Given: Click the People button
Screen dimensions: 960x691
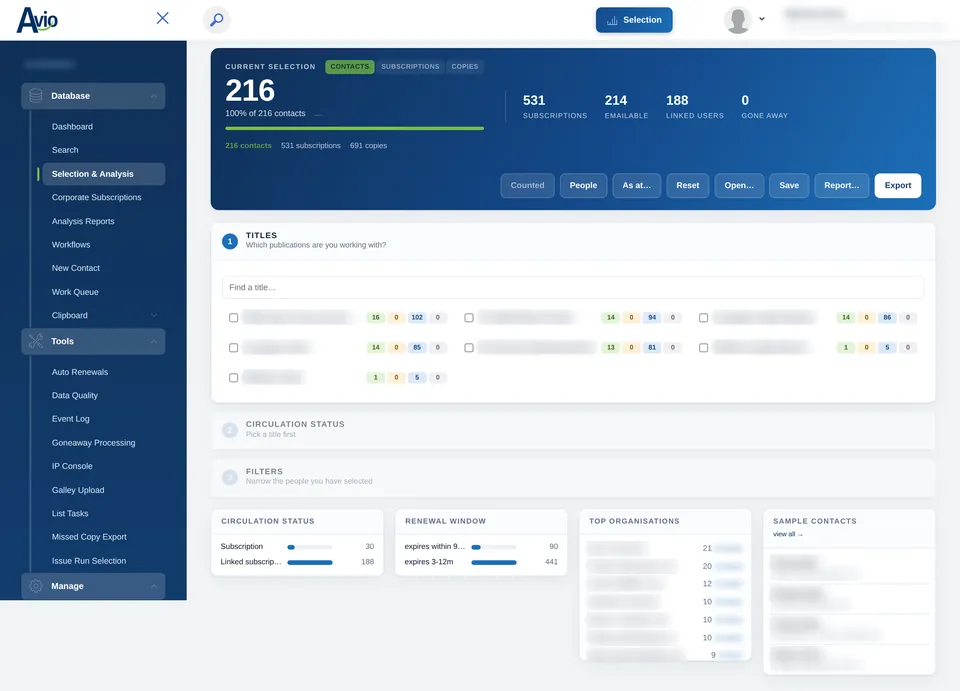Looking at the screenshot, I should (x=583, y=185).
